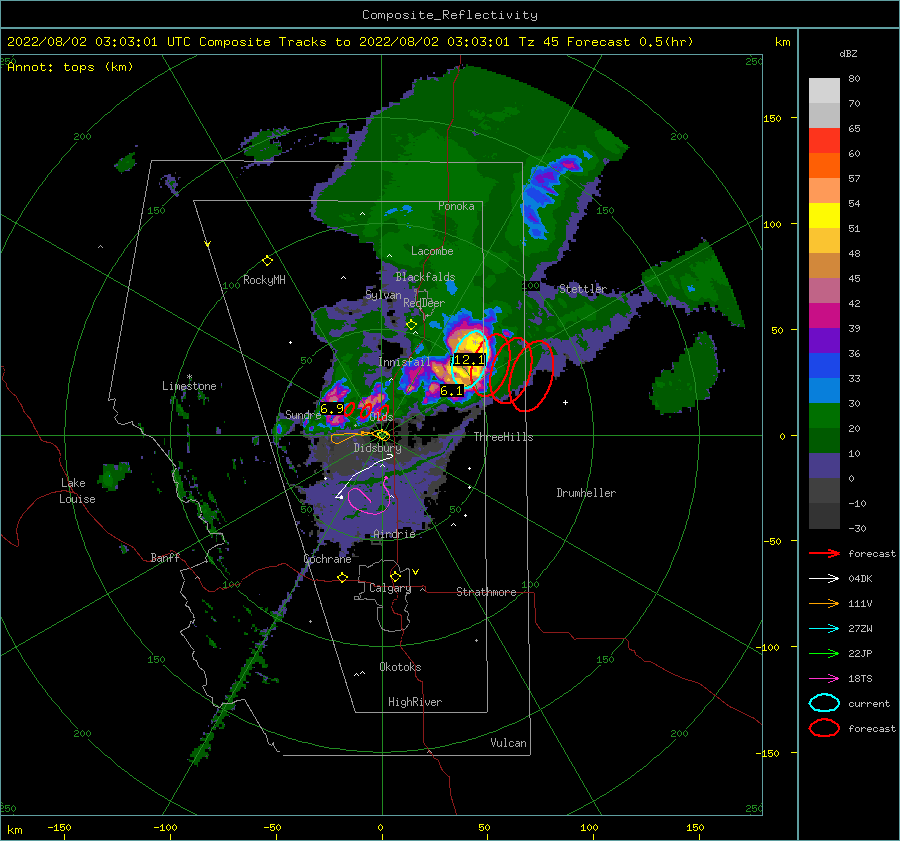Image resolution: width=900 pixels, height=841 pixels.
Task: Click the storm top label 6.1
Action: point(451,391)
